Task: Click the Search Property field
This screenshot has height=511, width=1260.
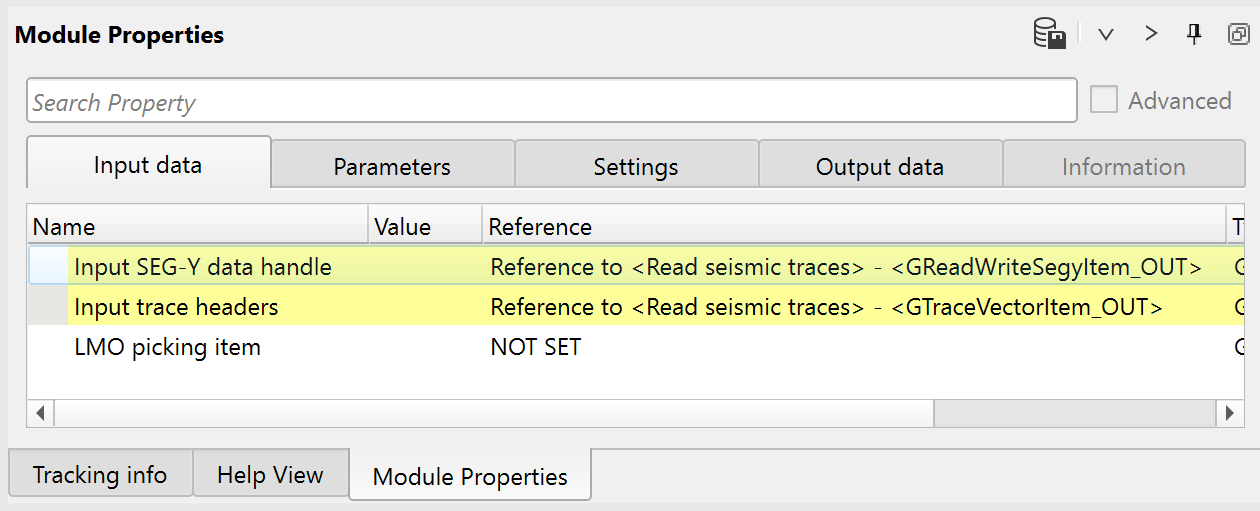Action: [x=551, y=102]
